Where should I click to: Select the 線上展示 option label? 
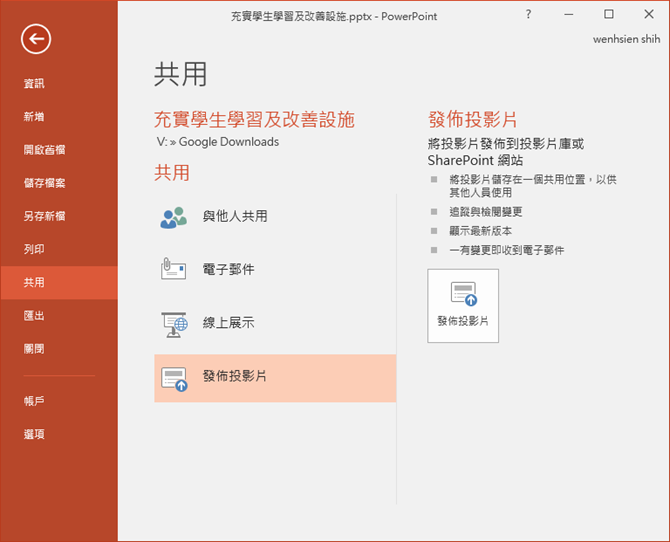229,322
